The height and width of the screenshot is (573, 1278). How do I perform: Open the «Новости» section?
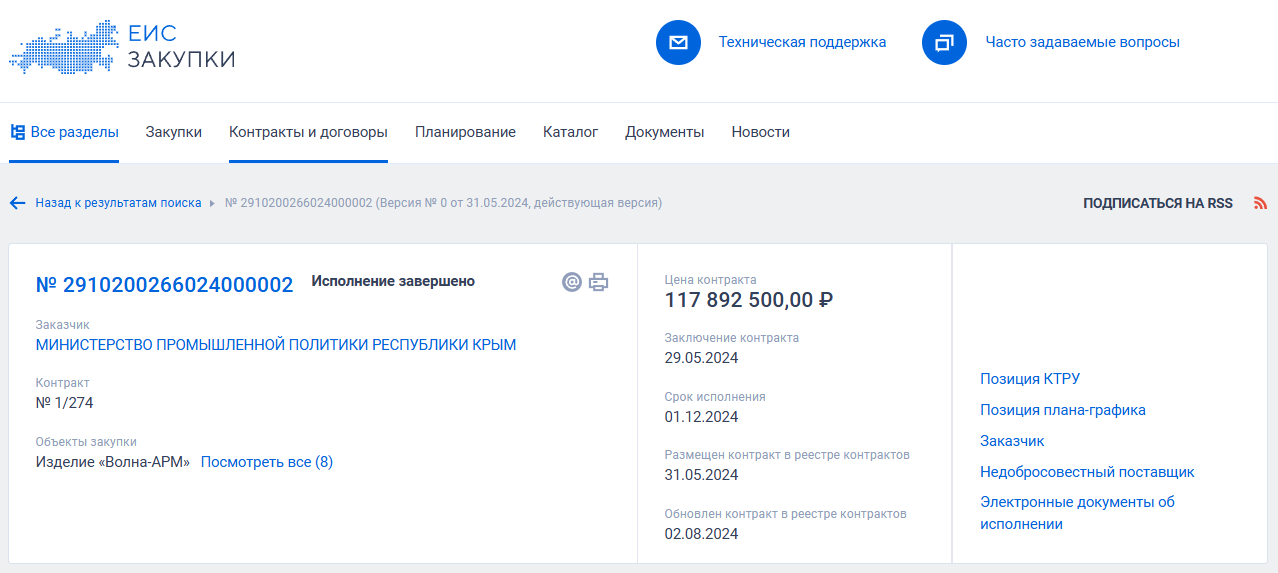(760, 132)
